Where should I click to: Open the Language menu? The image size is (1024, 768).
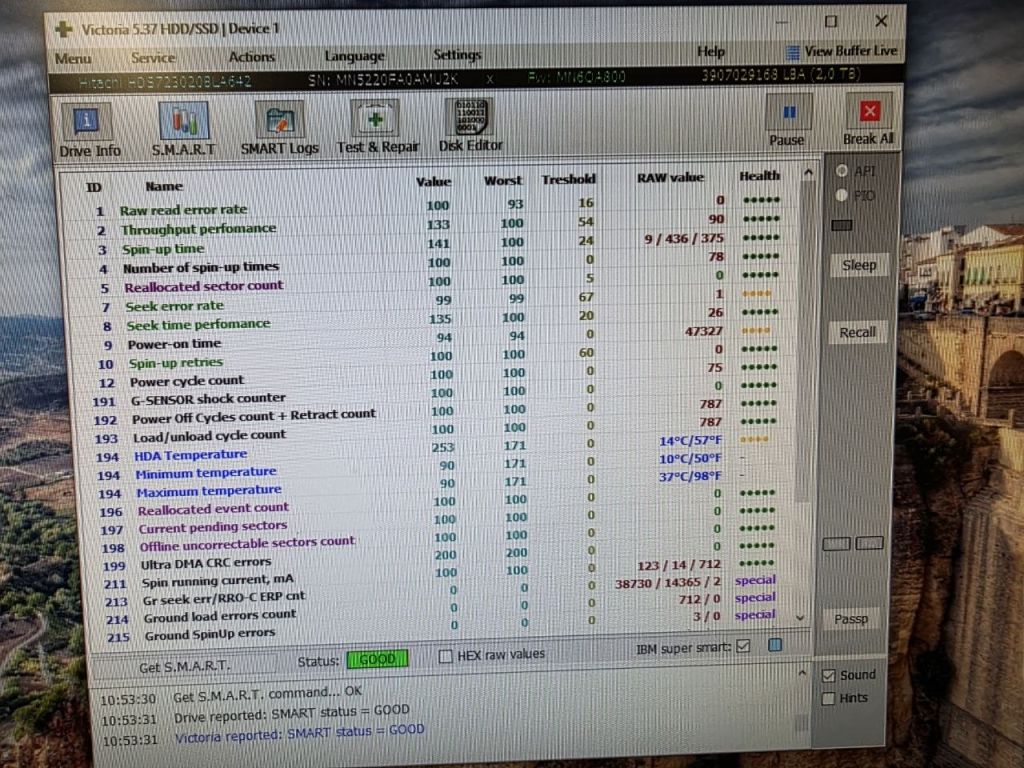pyautogui.click(x=355, y=56)
